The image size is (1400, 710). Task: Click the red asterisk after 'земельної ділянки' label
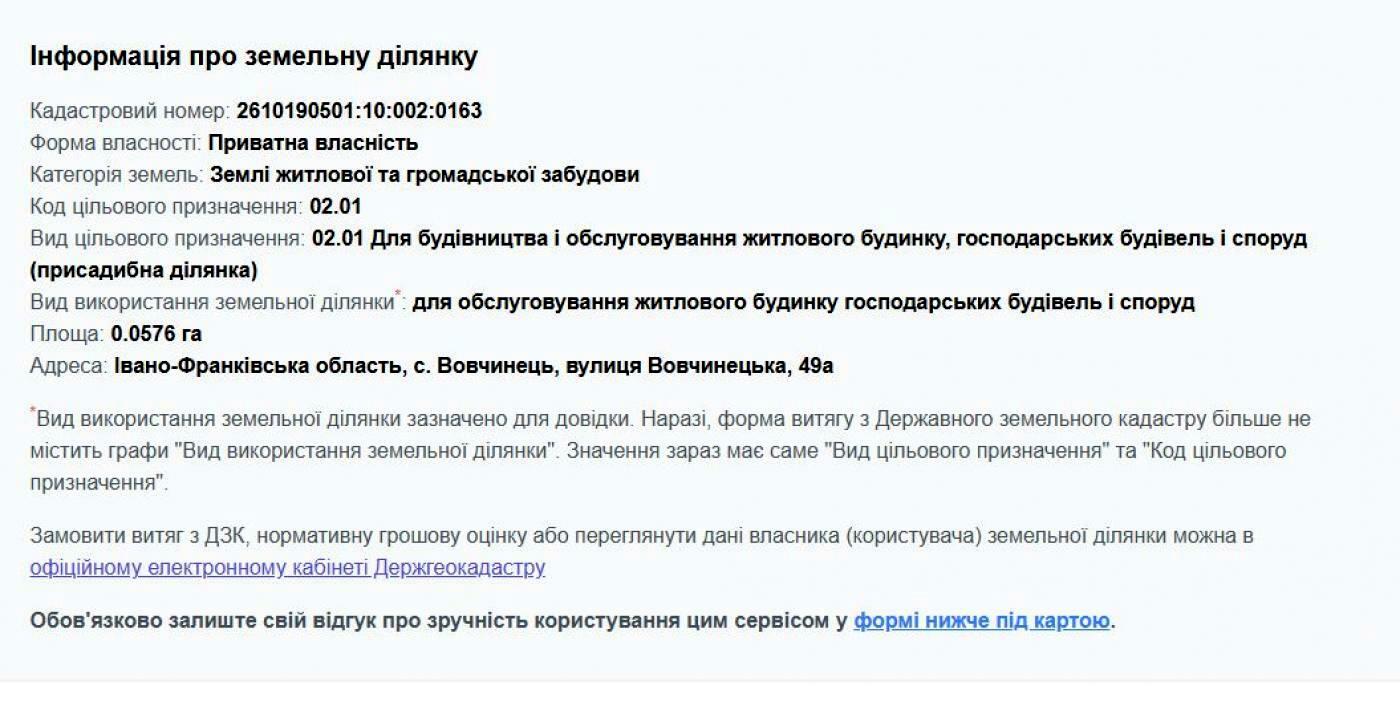[398, 294]
